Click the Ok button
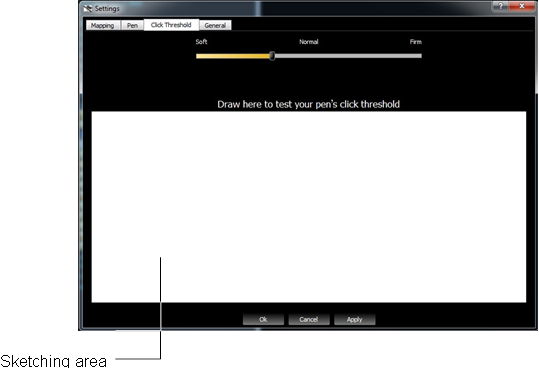 click(263, 319)
